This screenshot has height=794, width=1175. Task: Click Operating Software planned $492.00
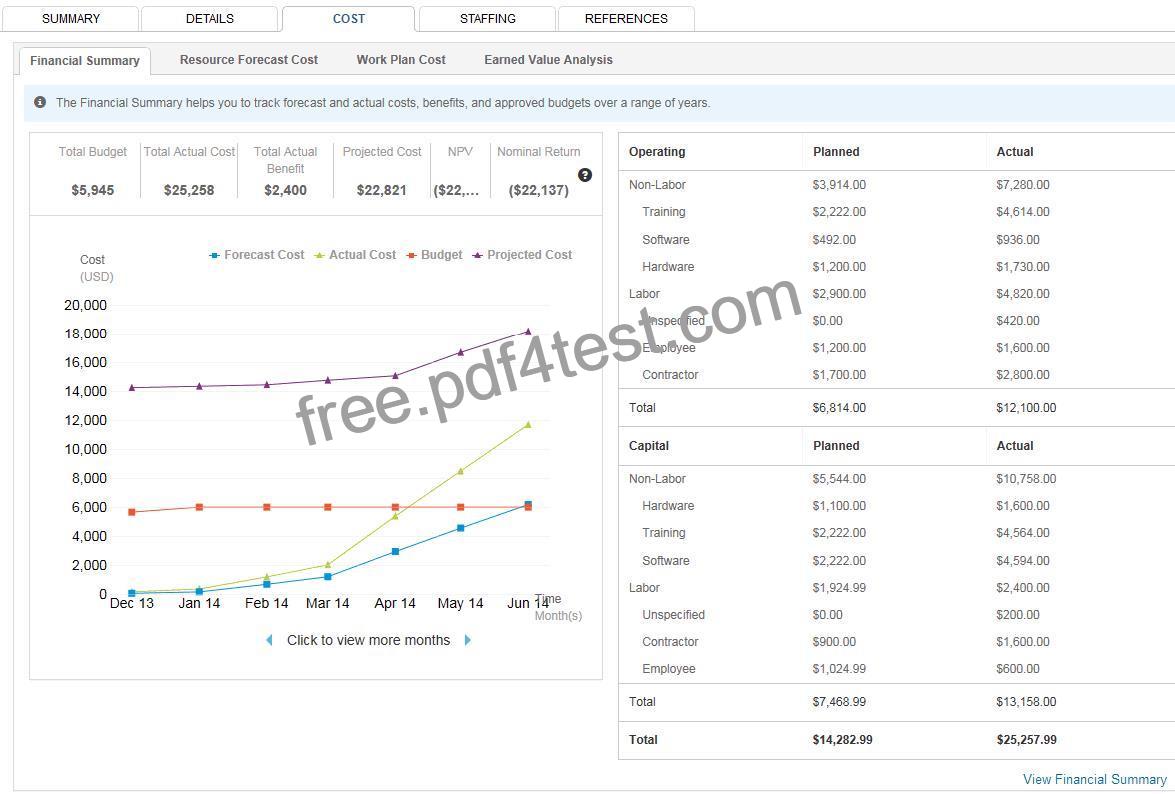coord(834,240)
